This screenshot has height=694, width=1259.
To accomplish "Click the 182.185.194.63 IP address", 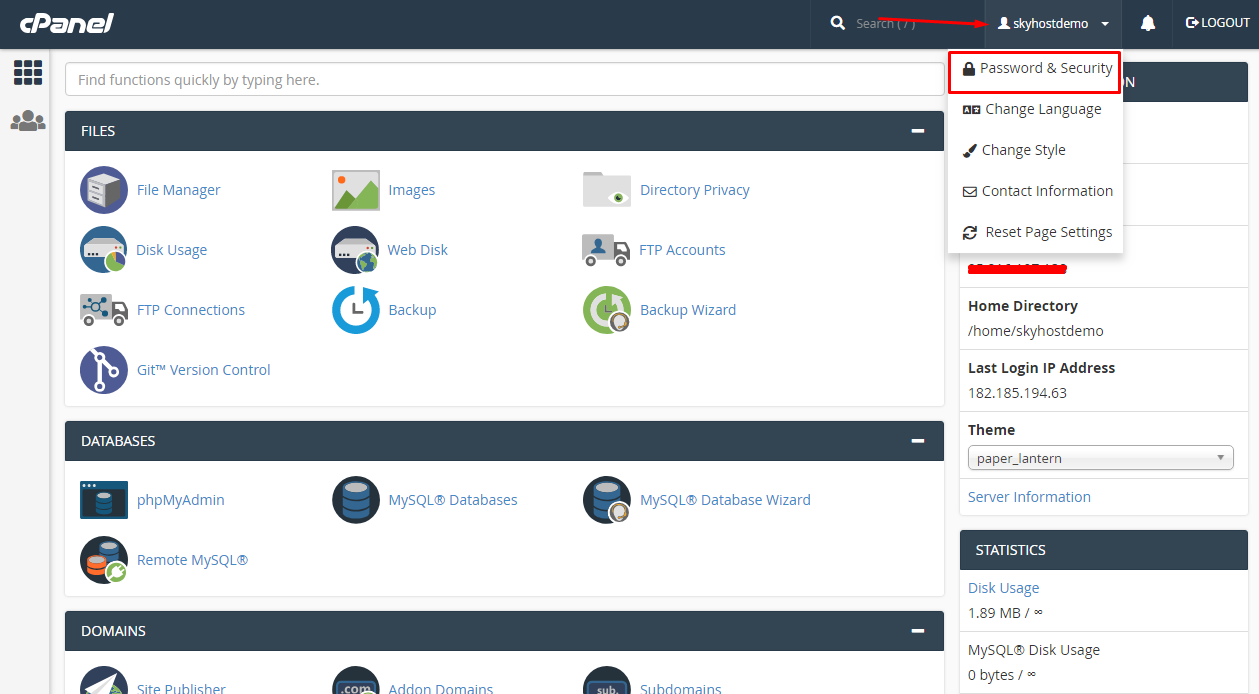I will (x=1017, y=393).
